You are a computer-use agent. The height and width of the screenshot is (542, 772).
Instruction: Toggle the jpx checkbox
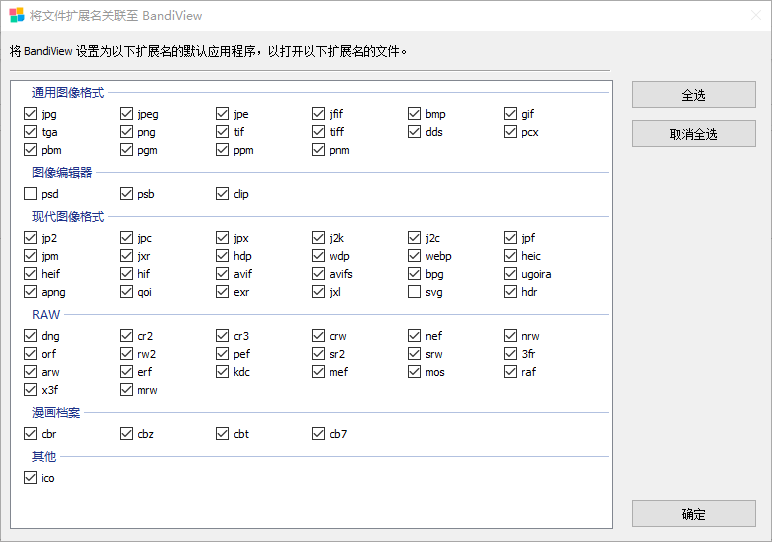[x=223, y=238]
